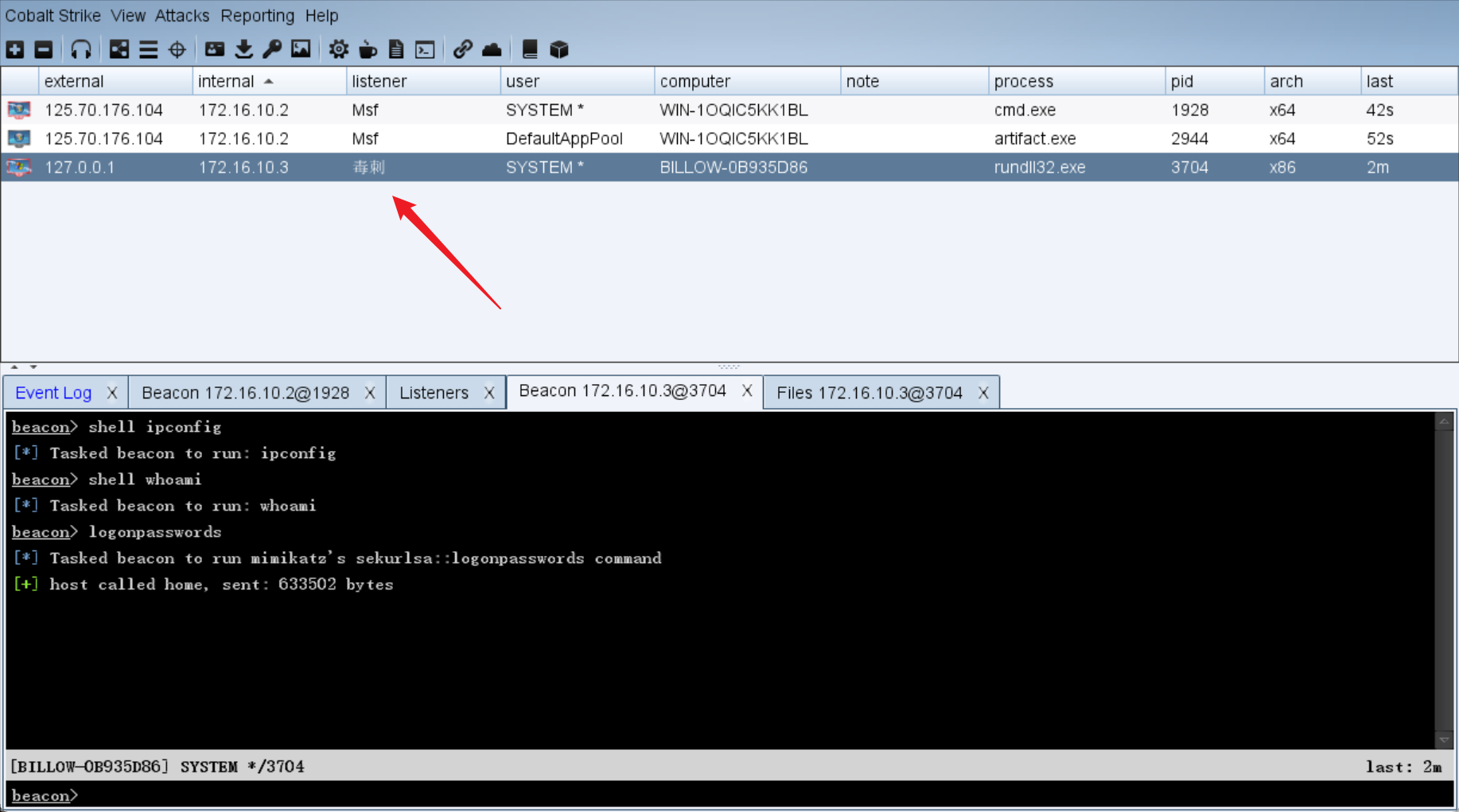
Task: Switch to the Listeners tab
Action: (434, 393)
